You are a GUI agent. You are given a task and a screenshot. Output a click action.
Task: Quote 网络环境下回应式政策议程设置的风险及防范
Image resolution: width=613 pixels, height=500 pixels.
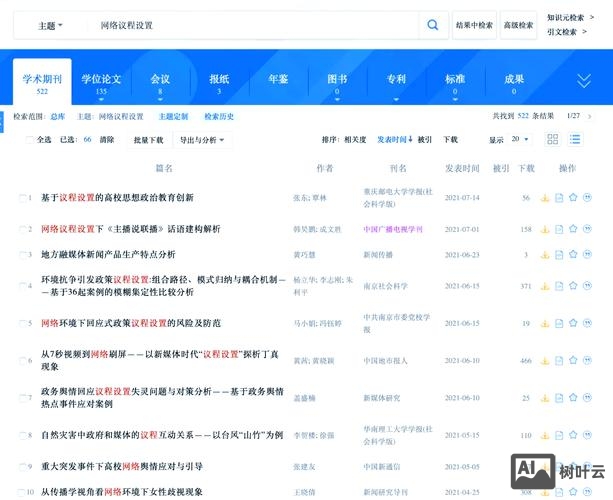pyautogui.click(x=587, y=323)
